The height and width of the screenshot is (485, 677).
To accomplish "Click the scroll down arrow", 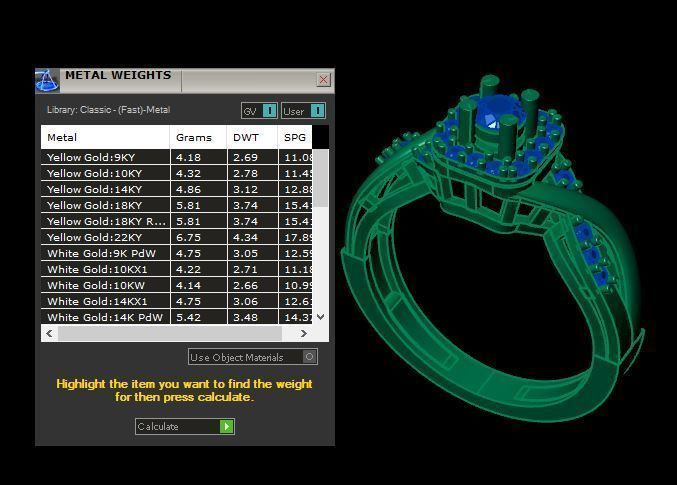I will tap(320, 317).
